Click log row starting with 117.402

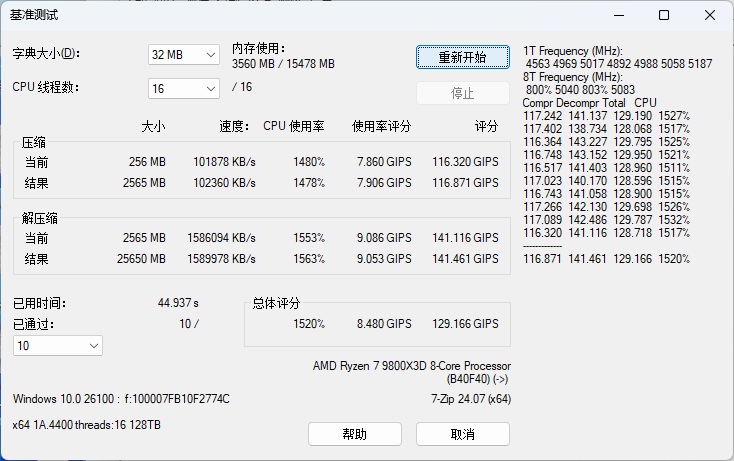pos(606,129)
